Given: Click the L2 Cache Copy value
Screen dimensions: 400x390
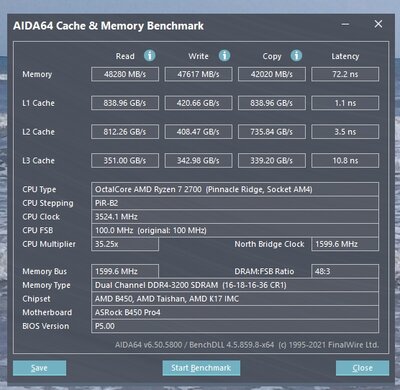Looking at the screenshot, I should [272, 132].
